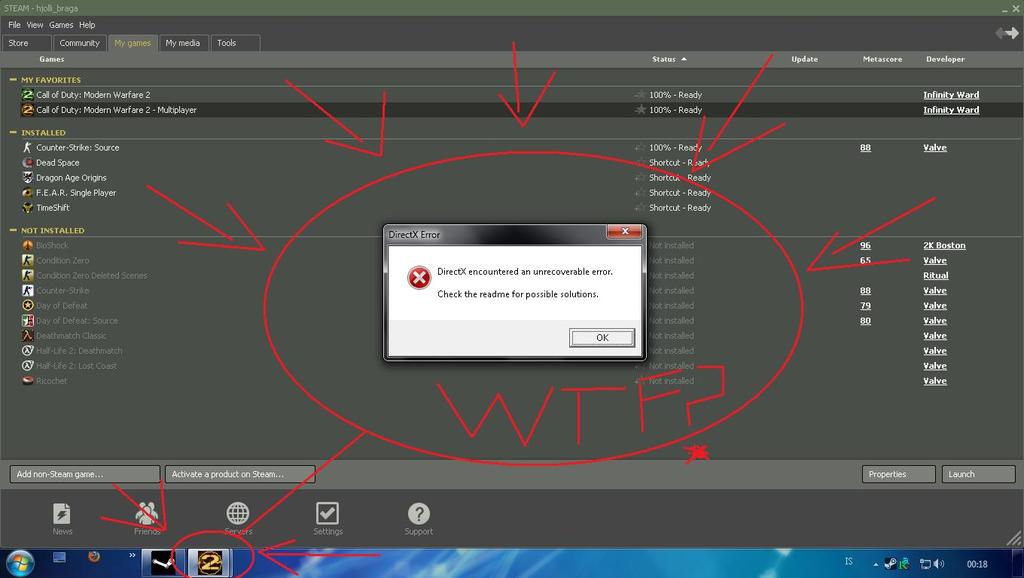1024x578 pixels.
Task: Open the View menu
Action: pos(35,25)
